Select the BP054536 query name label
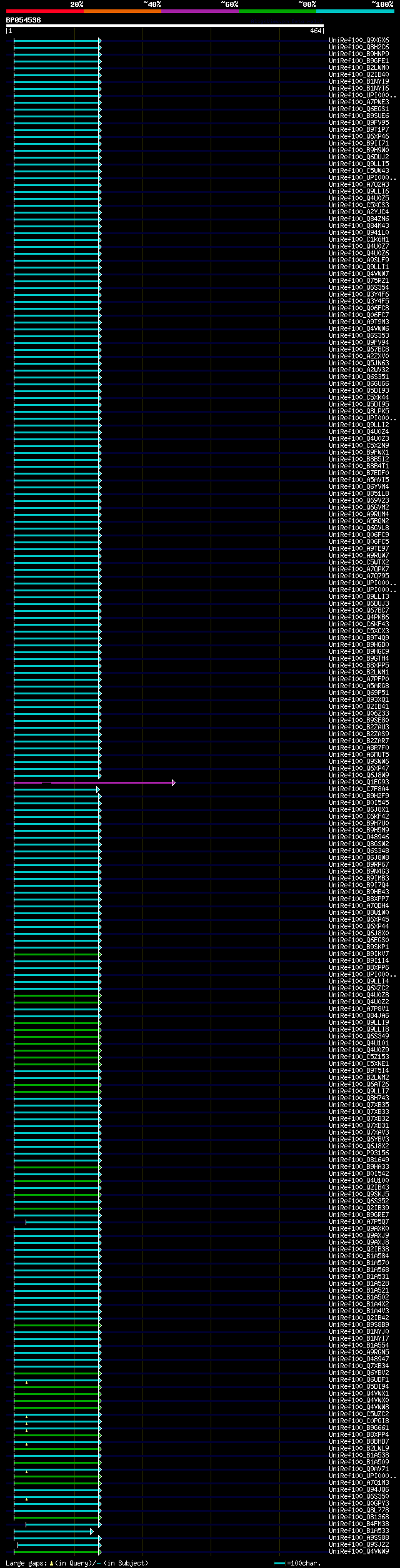 tap(24, 20)
